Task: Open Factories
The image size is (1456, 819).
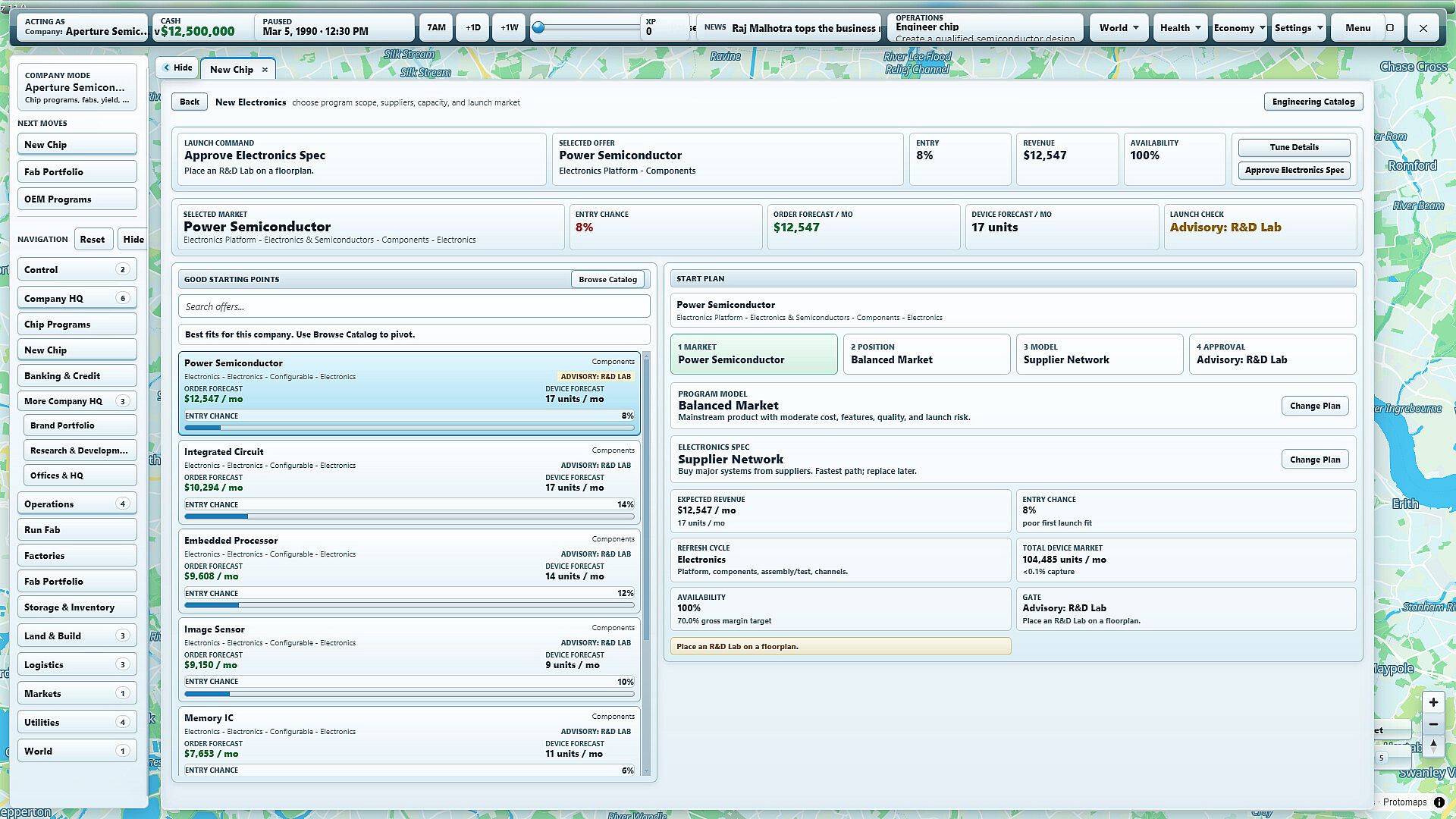Action: point(77,556)
